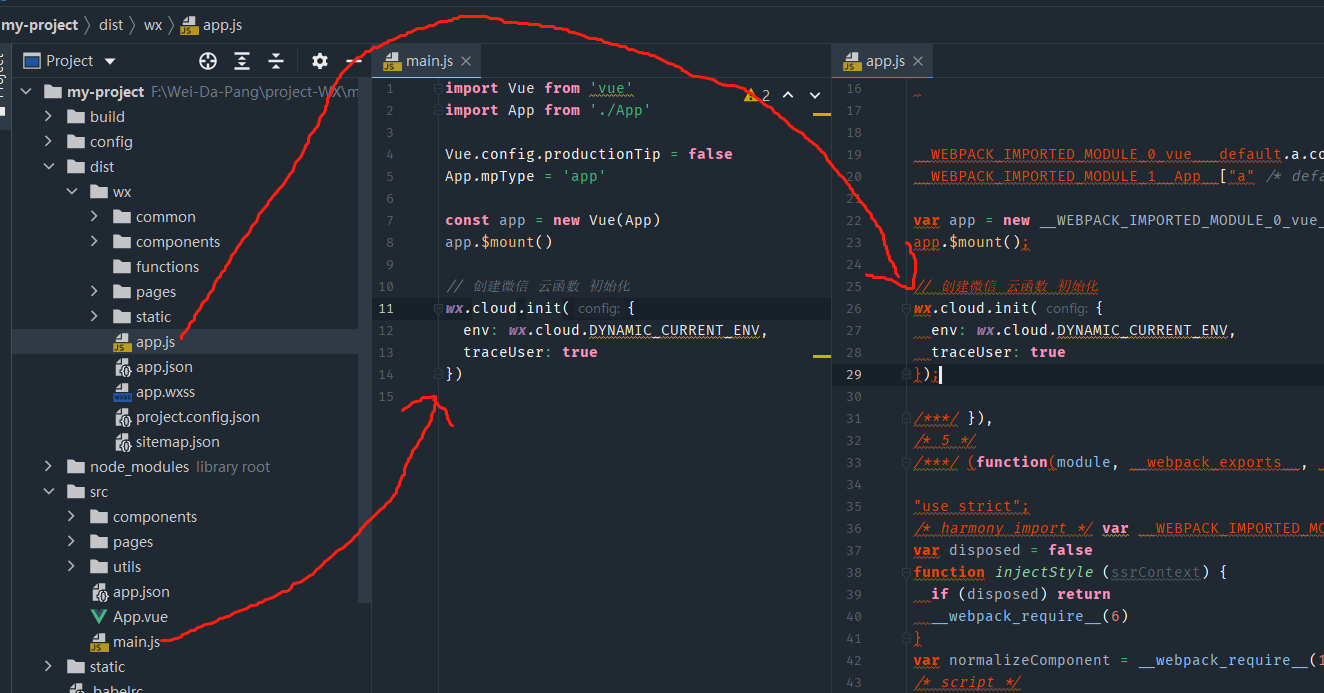1324x693 pixels.
Task: Open sitemap.json file
Action: click(x=178, y=442)
